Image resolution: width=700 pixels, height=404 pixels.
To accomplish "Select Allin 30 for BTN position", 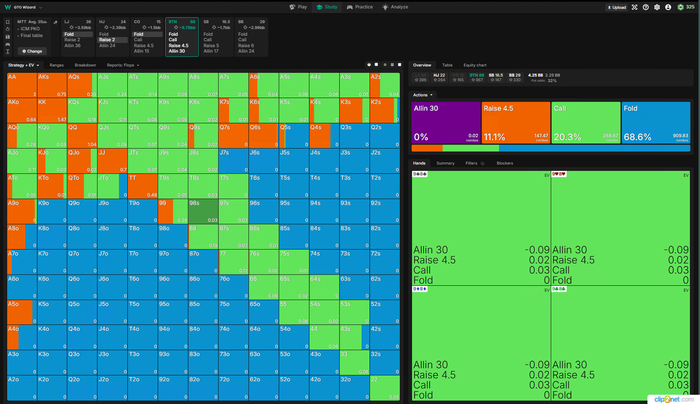I will tap(179, 51).
